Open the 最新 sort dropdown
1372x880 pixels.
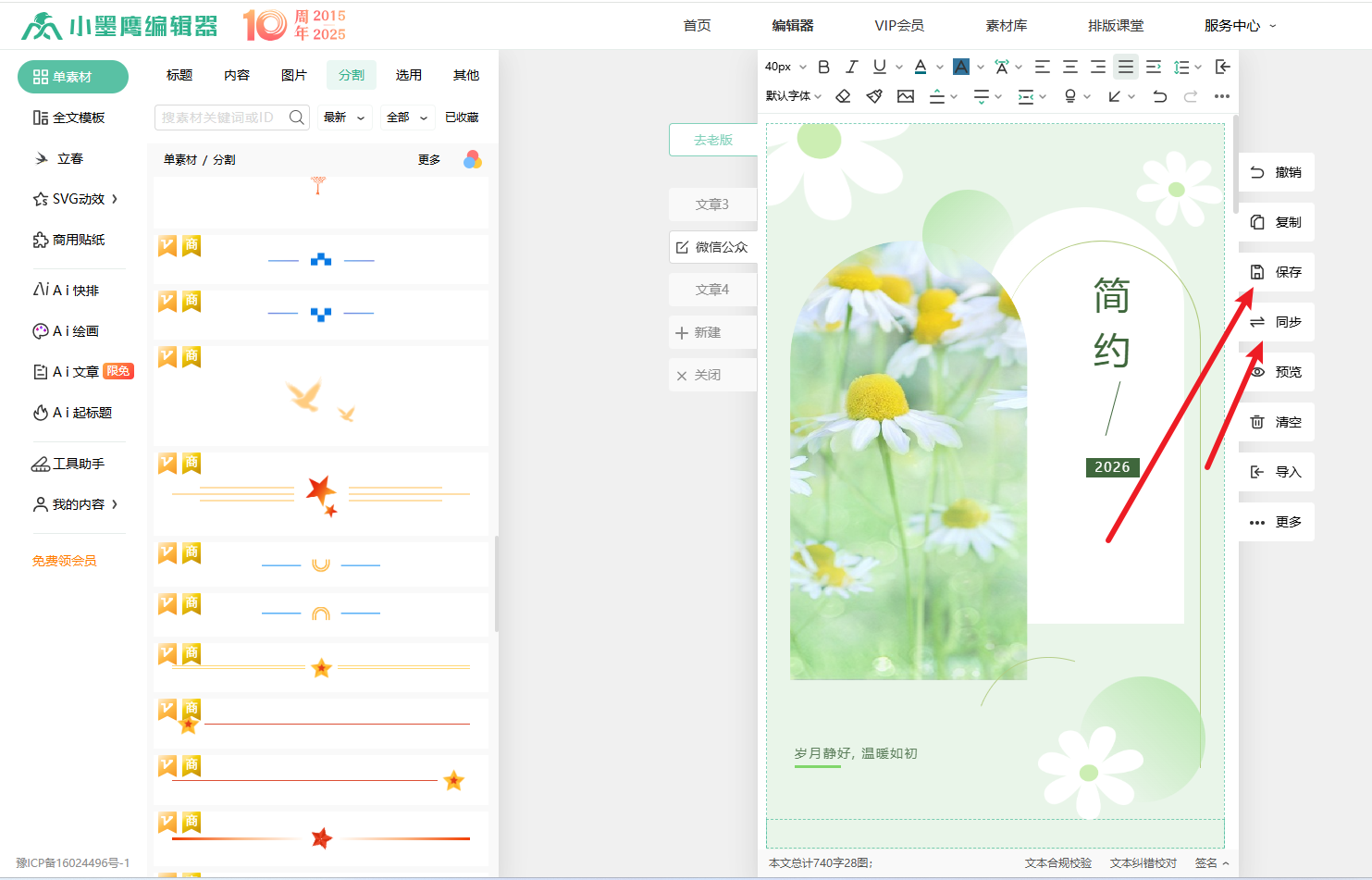pos(344,118)
